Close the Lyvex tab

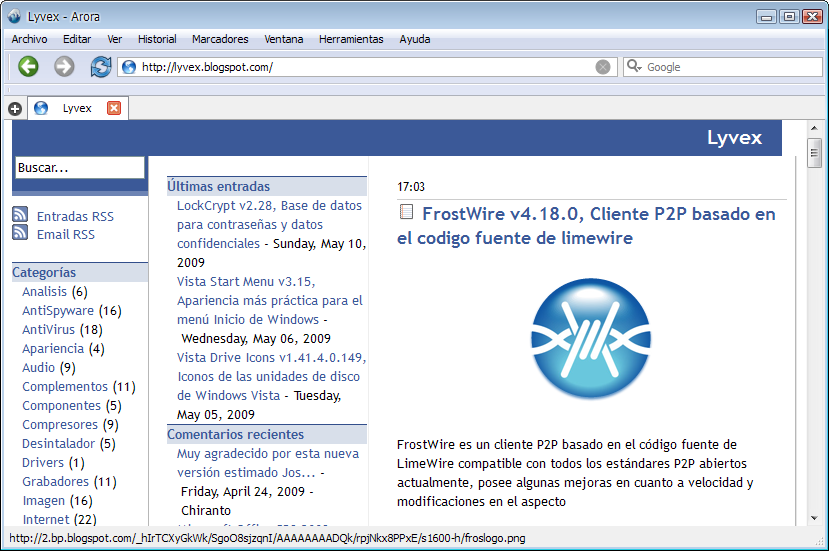(x=113, y=108)
